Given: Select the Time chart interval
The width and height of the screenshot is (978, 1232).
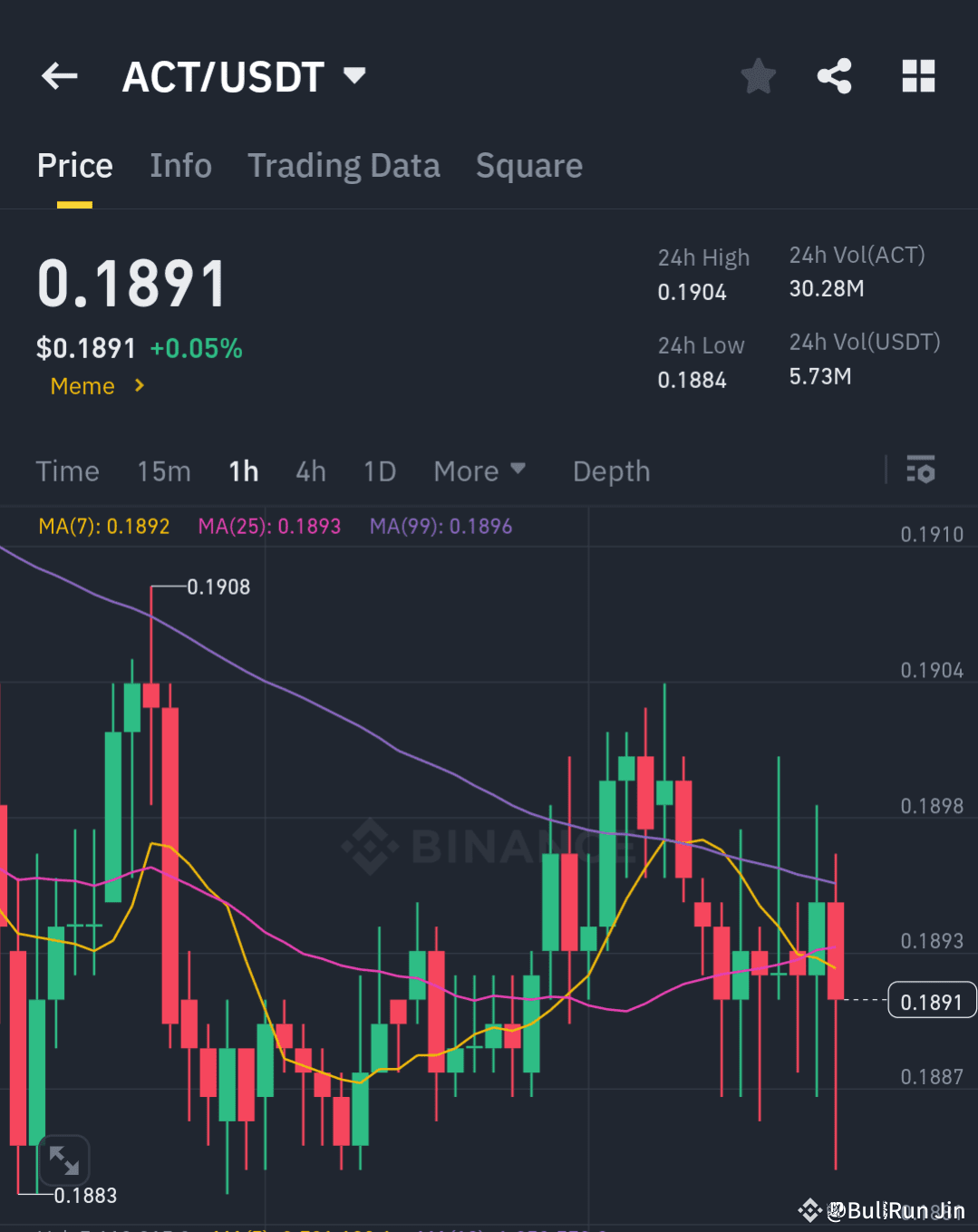Looking at the screenshot, I should pos(67,471).
